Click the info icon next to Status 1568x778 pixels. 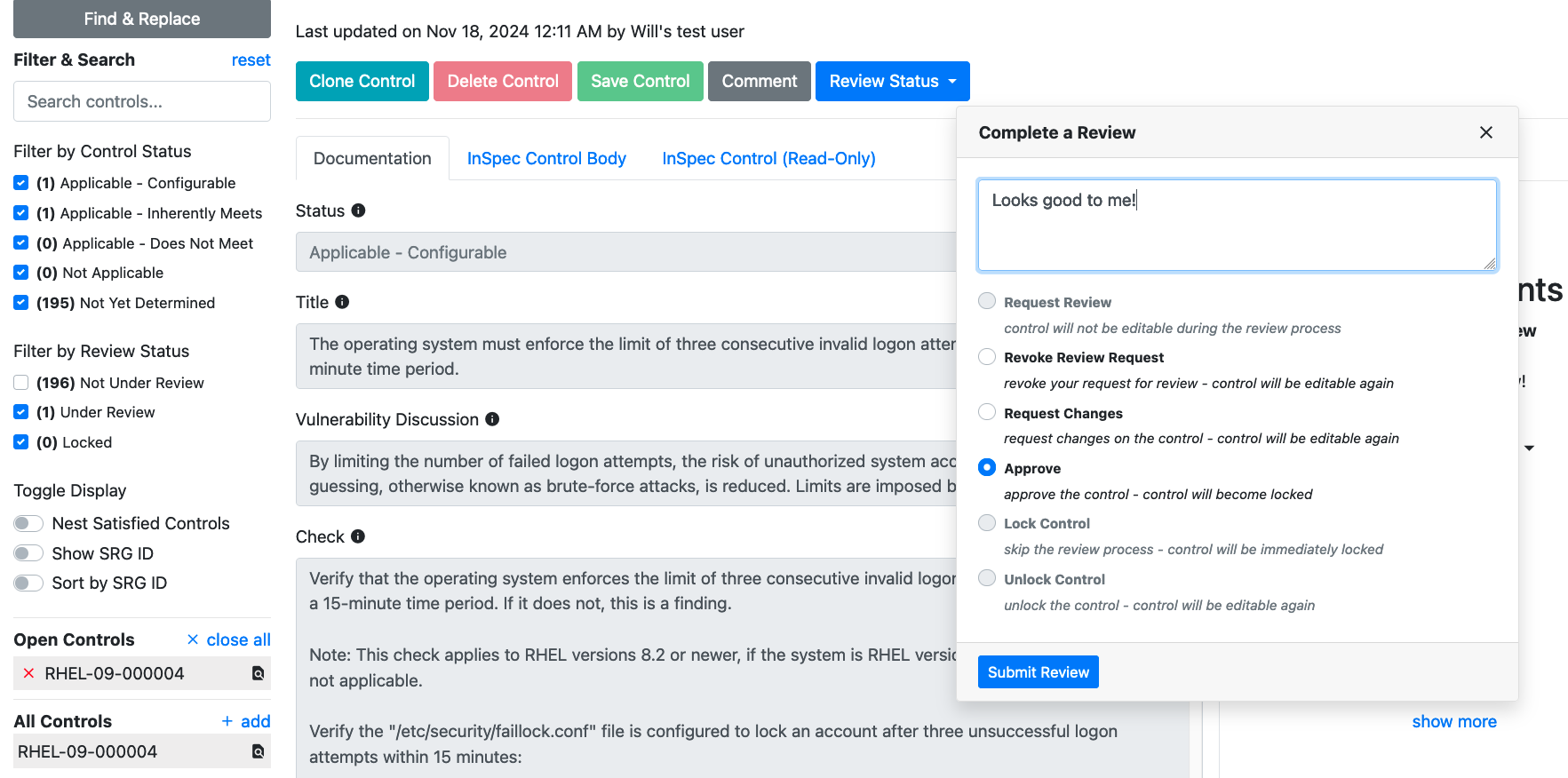pyautogui.click(x=358, y=210)
